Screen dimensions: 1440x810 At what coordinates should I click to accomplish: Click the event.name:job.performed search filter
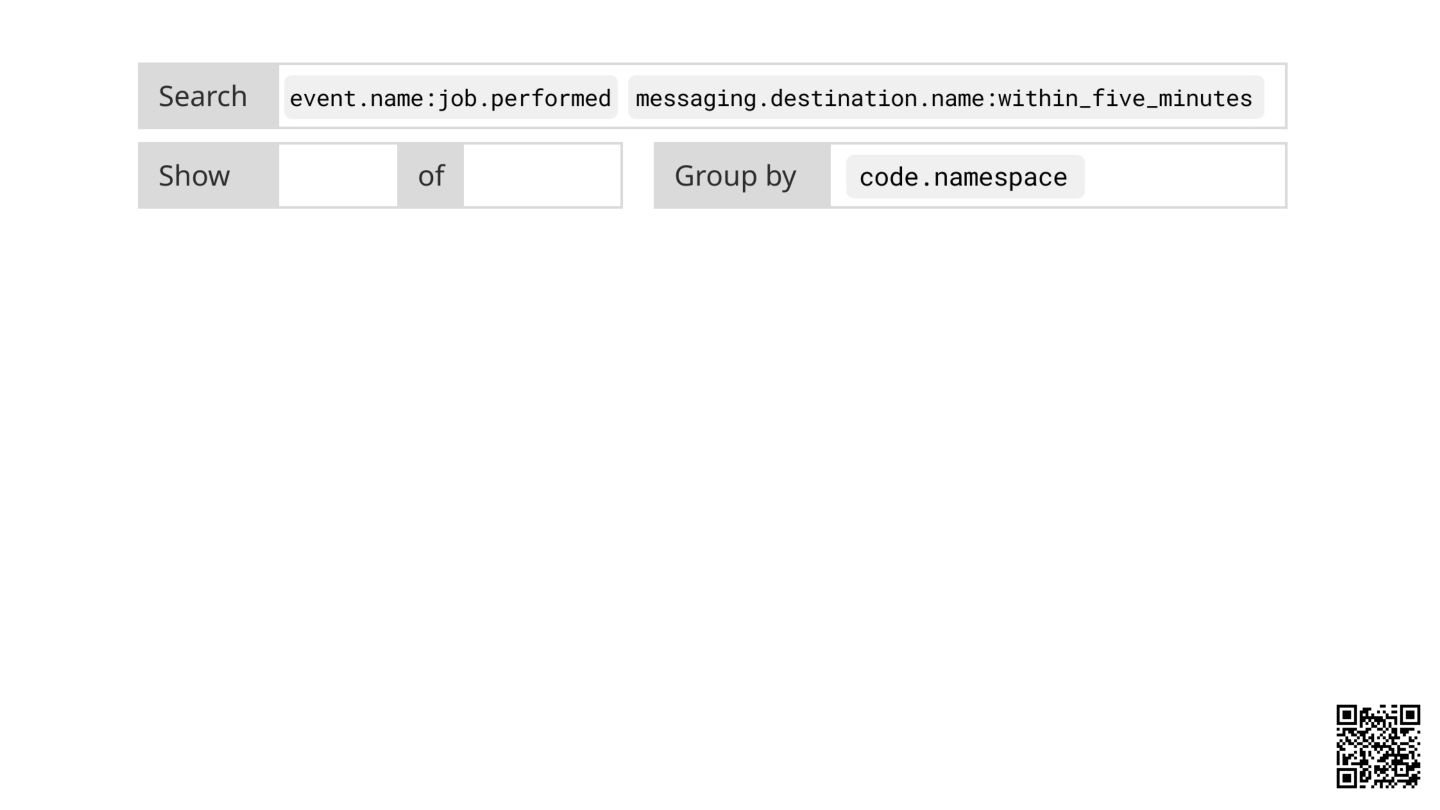(450, 98)
